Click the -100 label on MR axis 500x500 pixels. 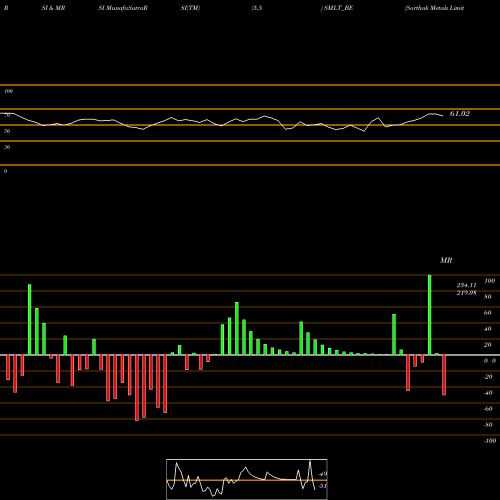point(490,441)
